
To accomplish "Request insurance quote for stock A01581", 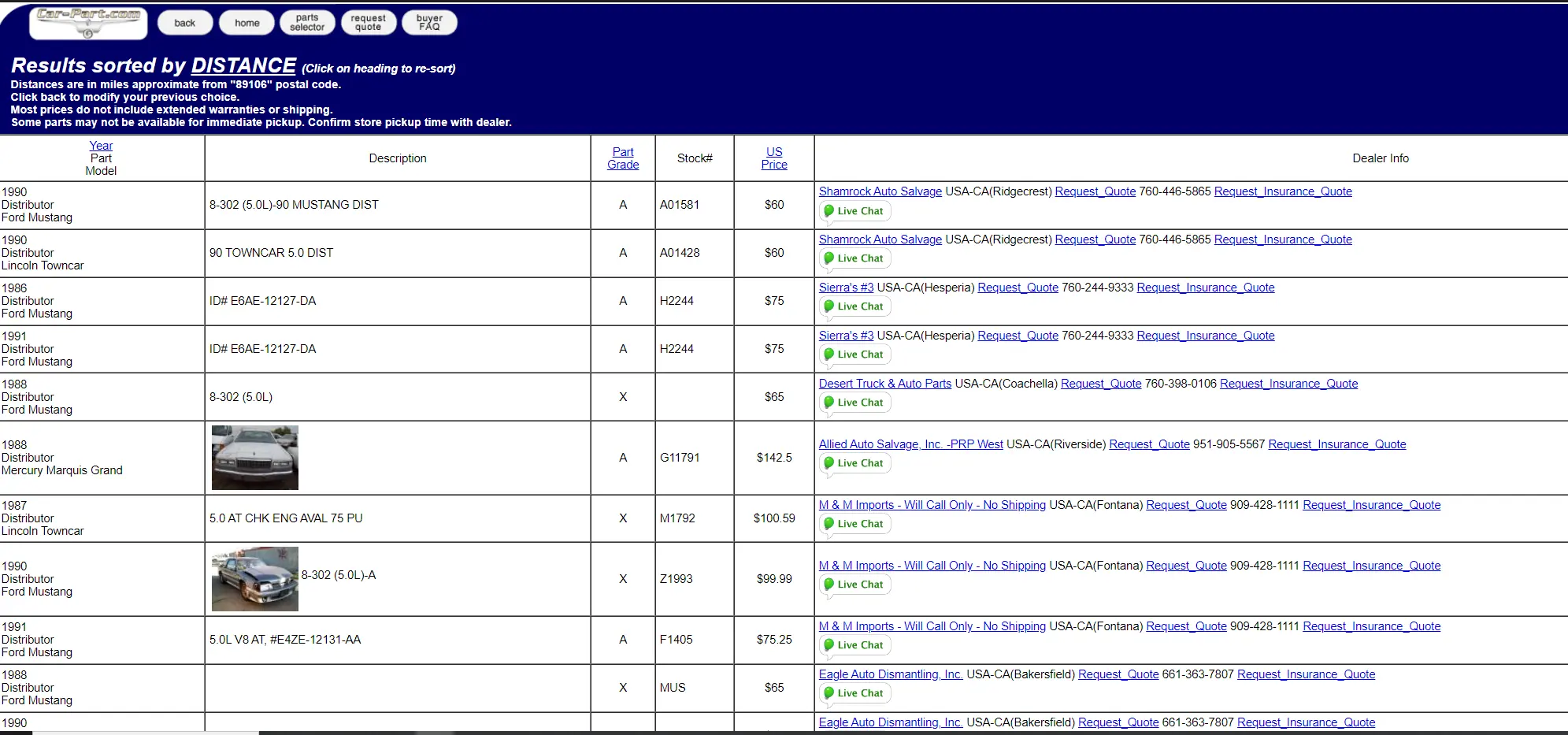I will (x=1283, y=191).
